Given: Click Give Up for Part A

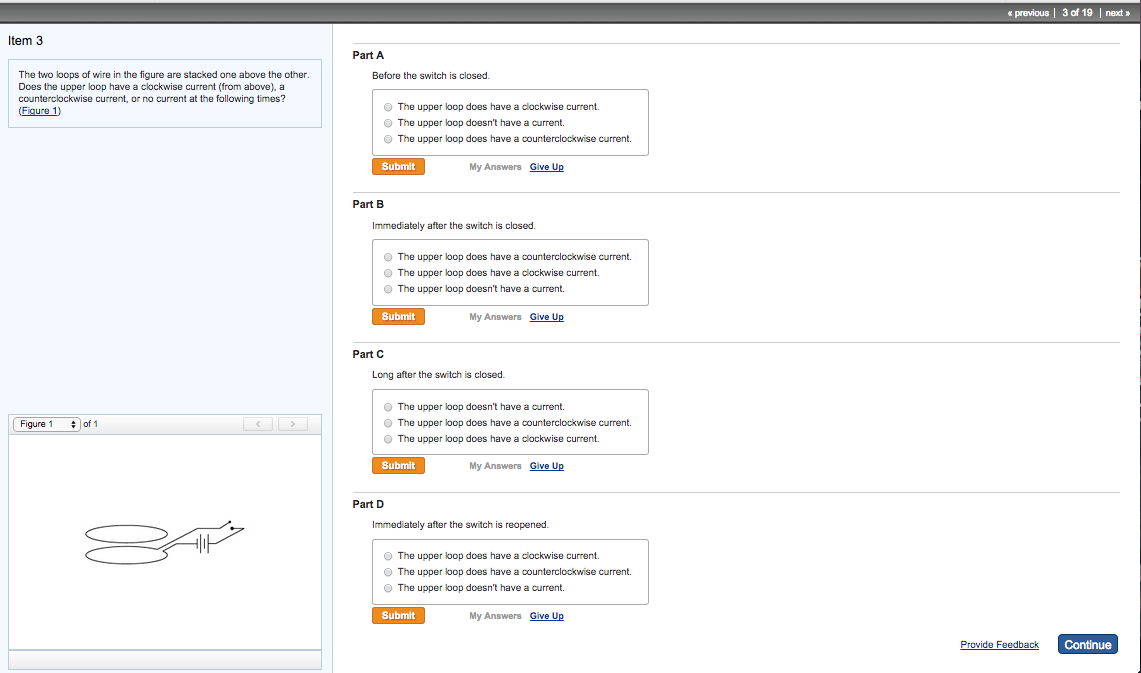Looking at the screenshot, I should [546, 167].
